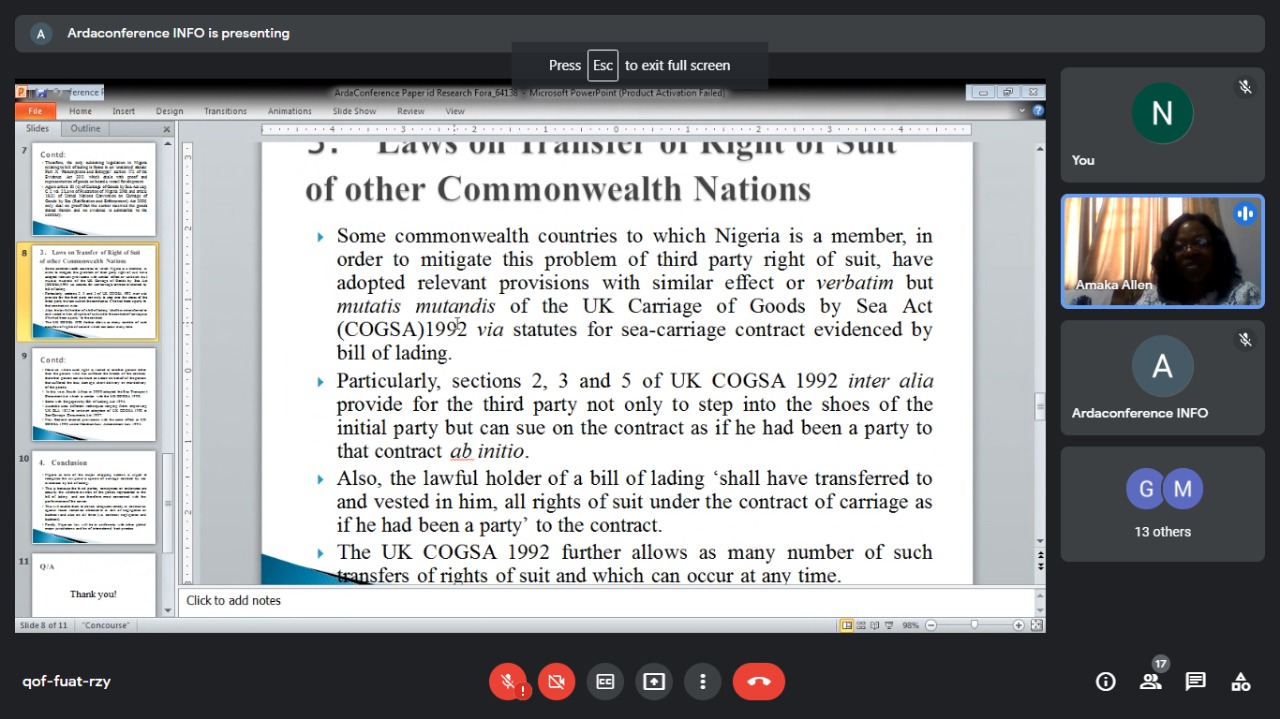Select slide 11 Thank you thumbnail
This screenshot has width=1280, height=719.
tap(94, 585)
